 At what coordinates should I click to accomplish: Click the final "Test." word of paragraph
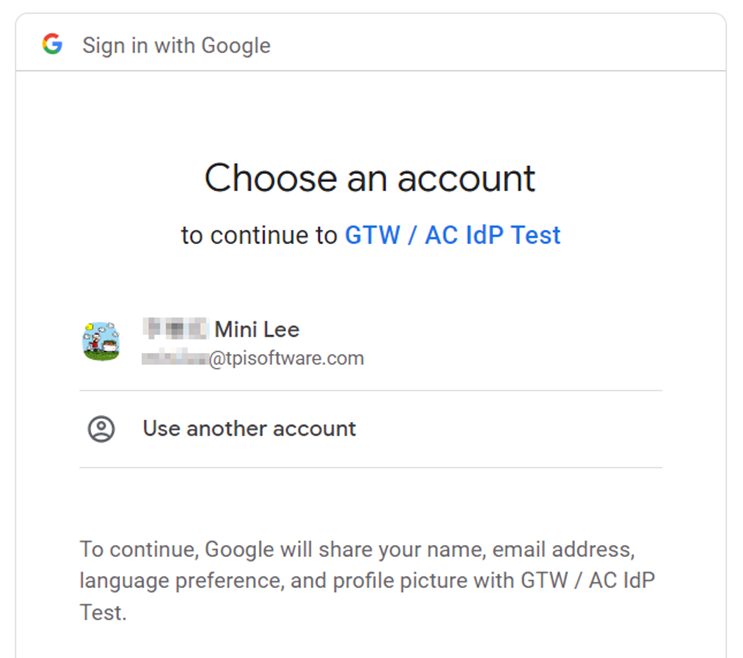(x=103, y=612)
